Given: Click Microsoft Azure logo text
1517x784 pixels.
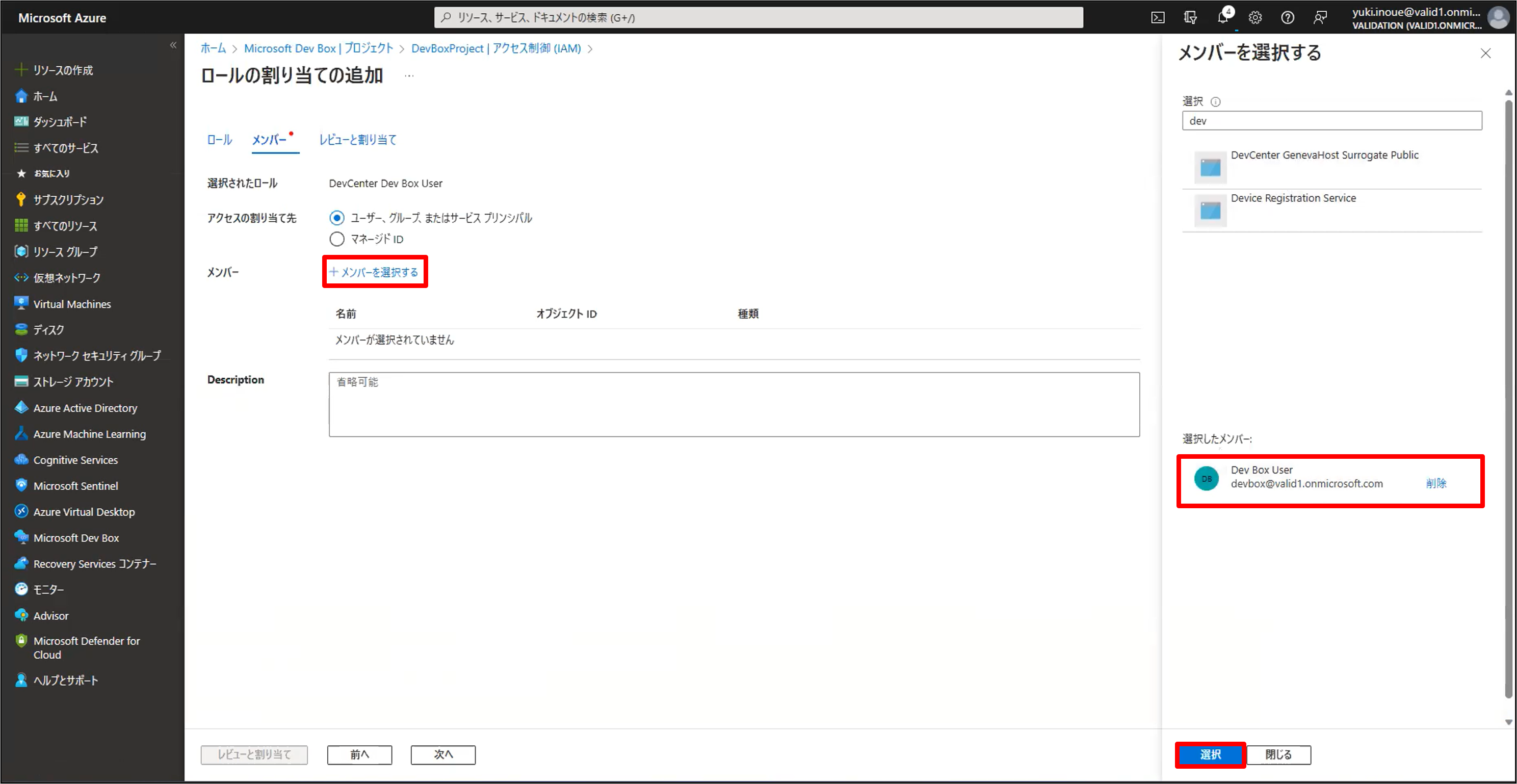Looking at the screenshot, I should click(x=62, y=18).
